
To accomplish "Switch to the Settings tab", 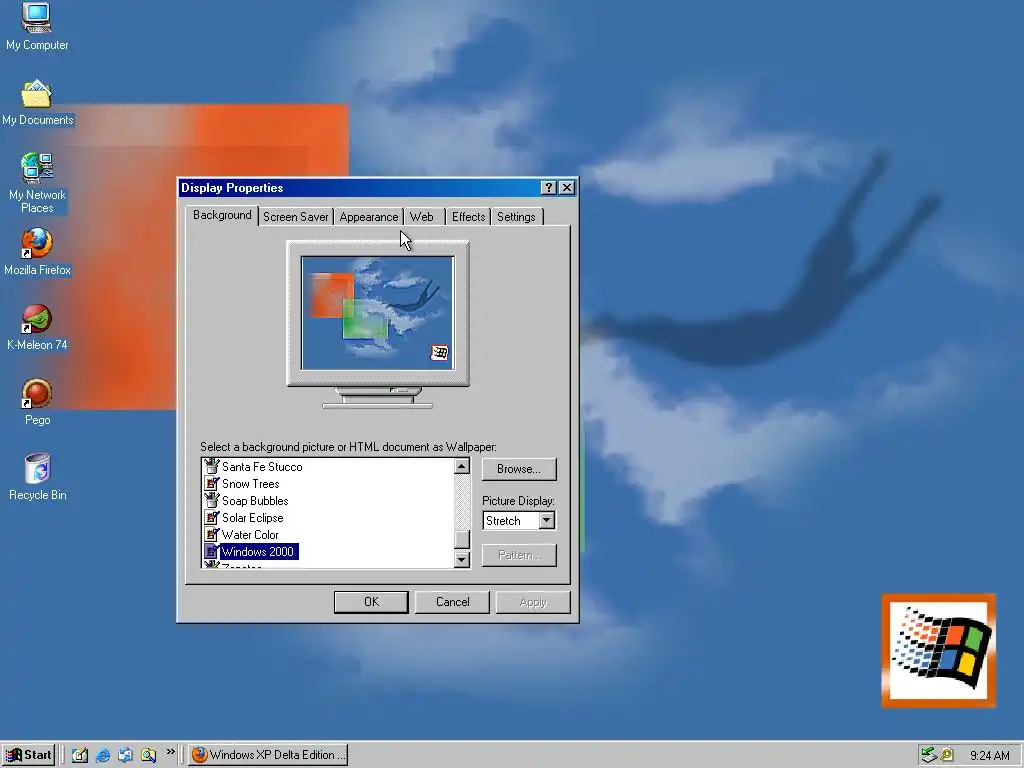I will pyautogui.click(x=516, y=217).
